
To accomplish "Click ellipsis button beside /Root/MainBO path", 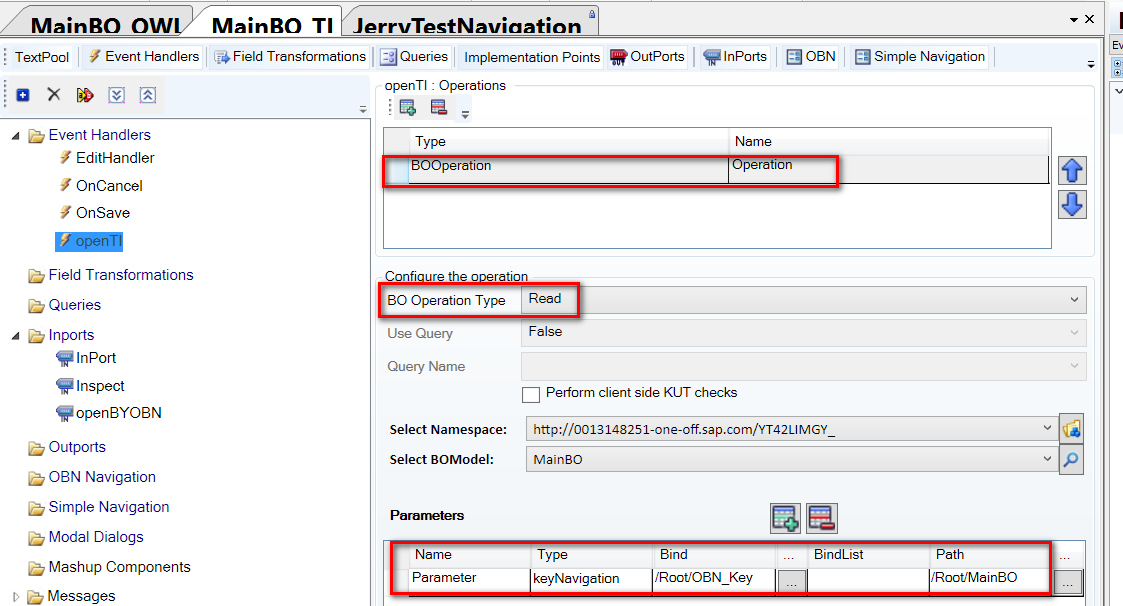I will pos(1067,582).
